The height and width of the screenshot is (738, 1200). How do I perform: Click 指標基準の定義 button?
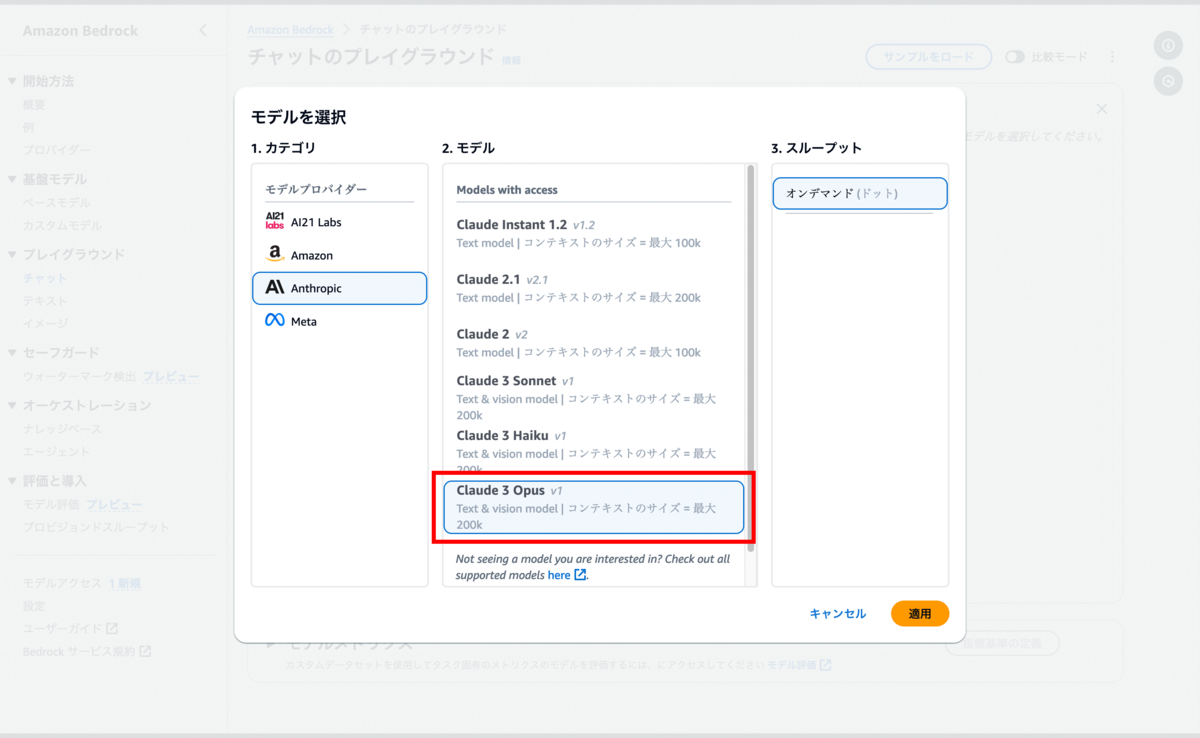(1002, 643)
